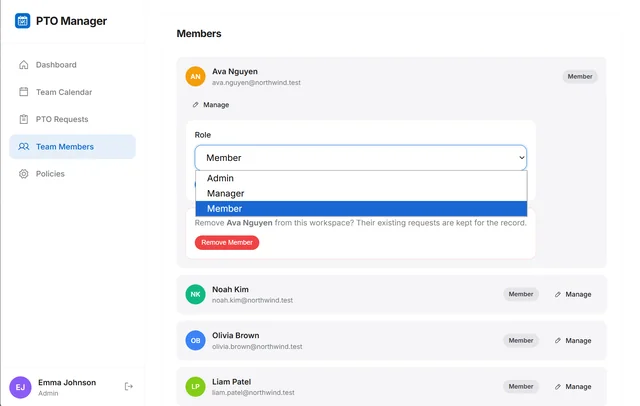Click the Member badge on Ava Nguyen's card

[x=580, y=76]
